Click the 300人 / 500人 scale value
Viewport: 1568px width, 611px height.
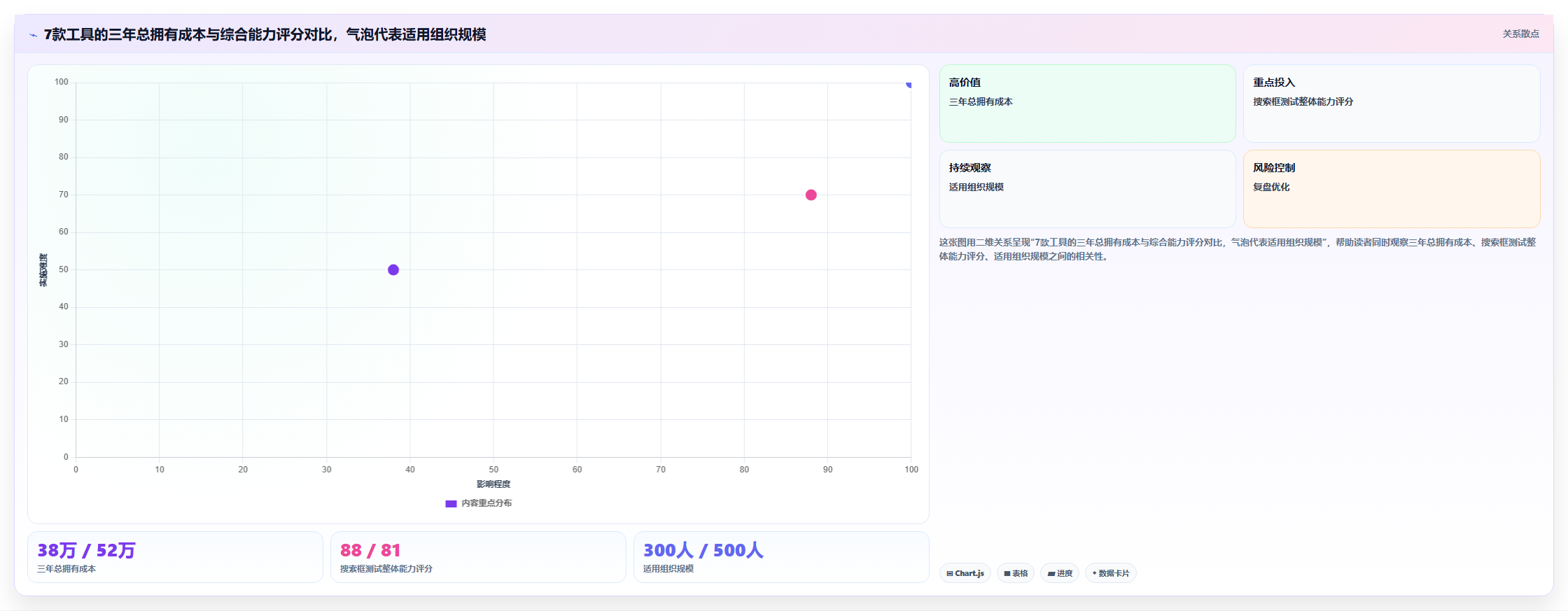click(x=703, y=550)
